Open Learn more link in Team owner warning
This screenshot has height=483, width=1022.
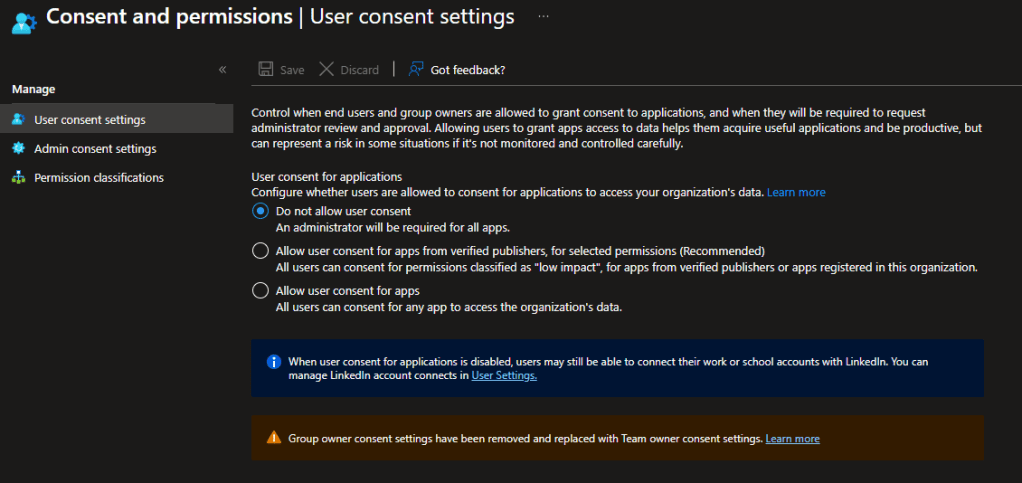[792, 439]
